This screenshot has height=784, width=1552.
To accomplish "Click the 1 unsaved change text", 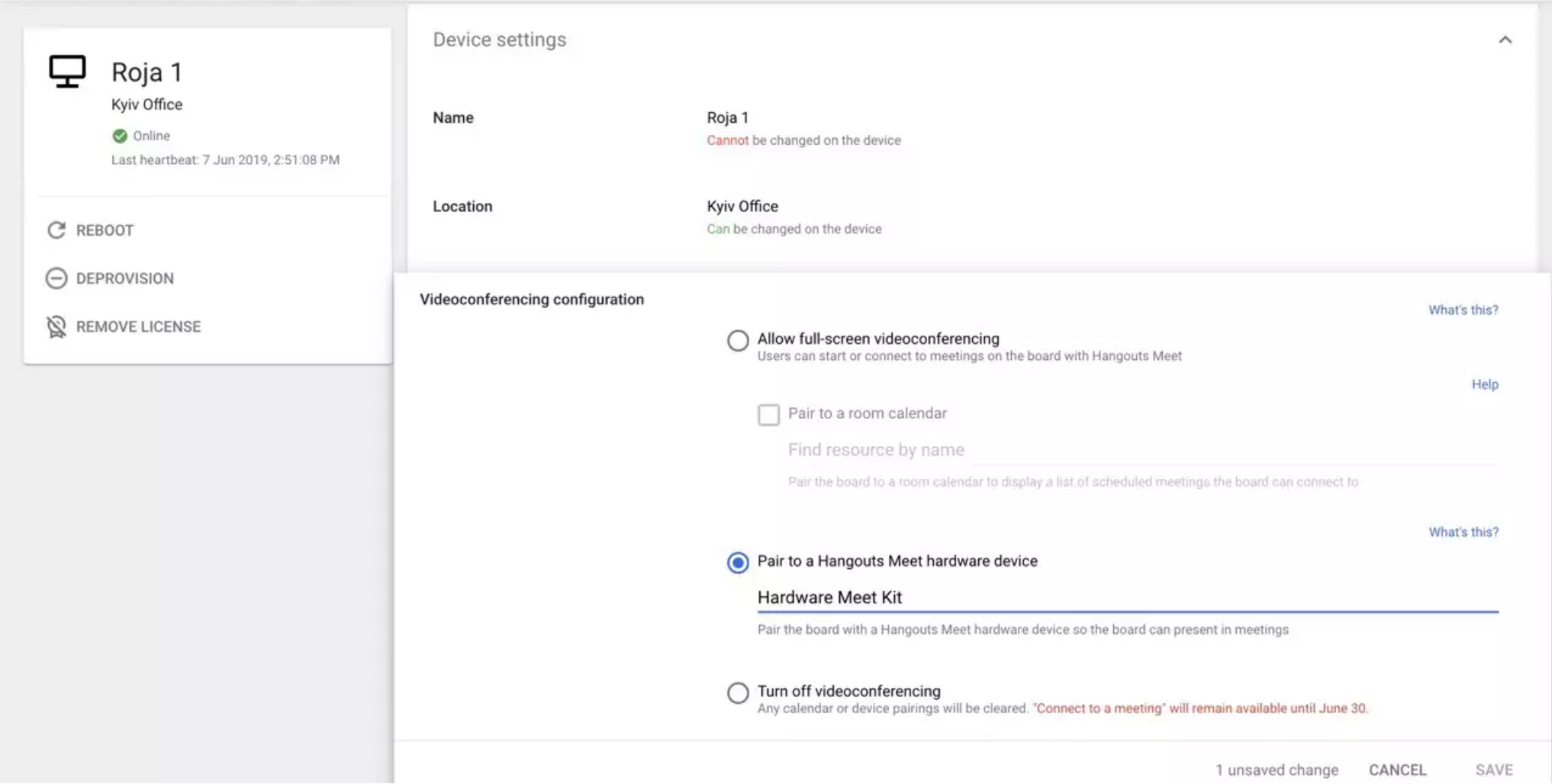I will 1277,770.
